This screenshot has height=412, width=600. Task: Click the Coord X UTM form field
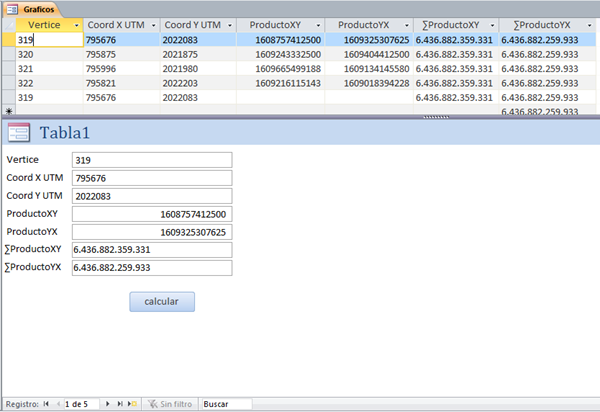coord(151,178)
